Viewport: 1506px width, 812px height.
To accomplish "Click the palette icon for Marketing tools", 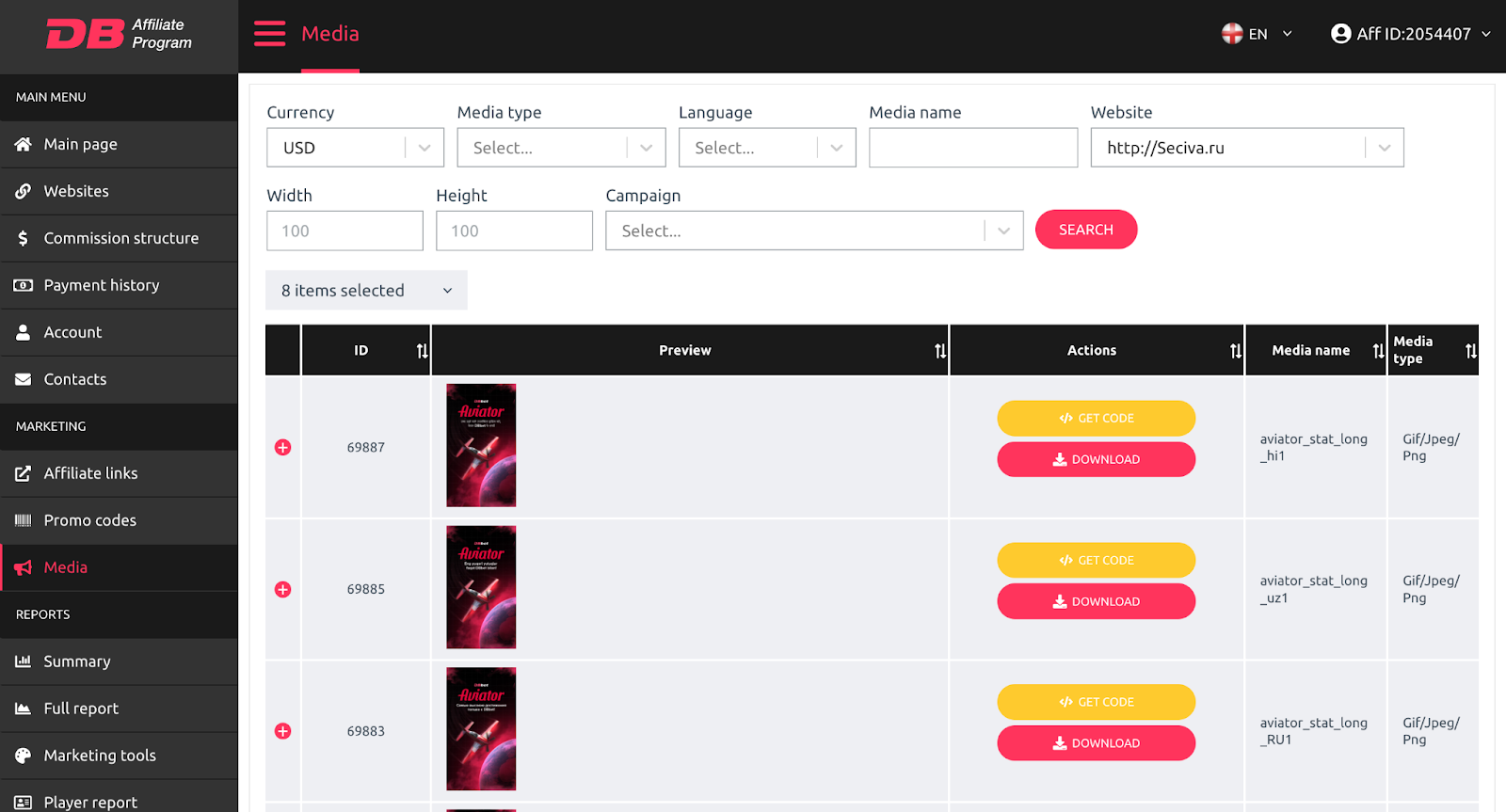I will click(x=24, y=756).
